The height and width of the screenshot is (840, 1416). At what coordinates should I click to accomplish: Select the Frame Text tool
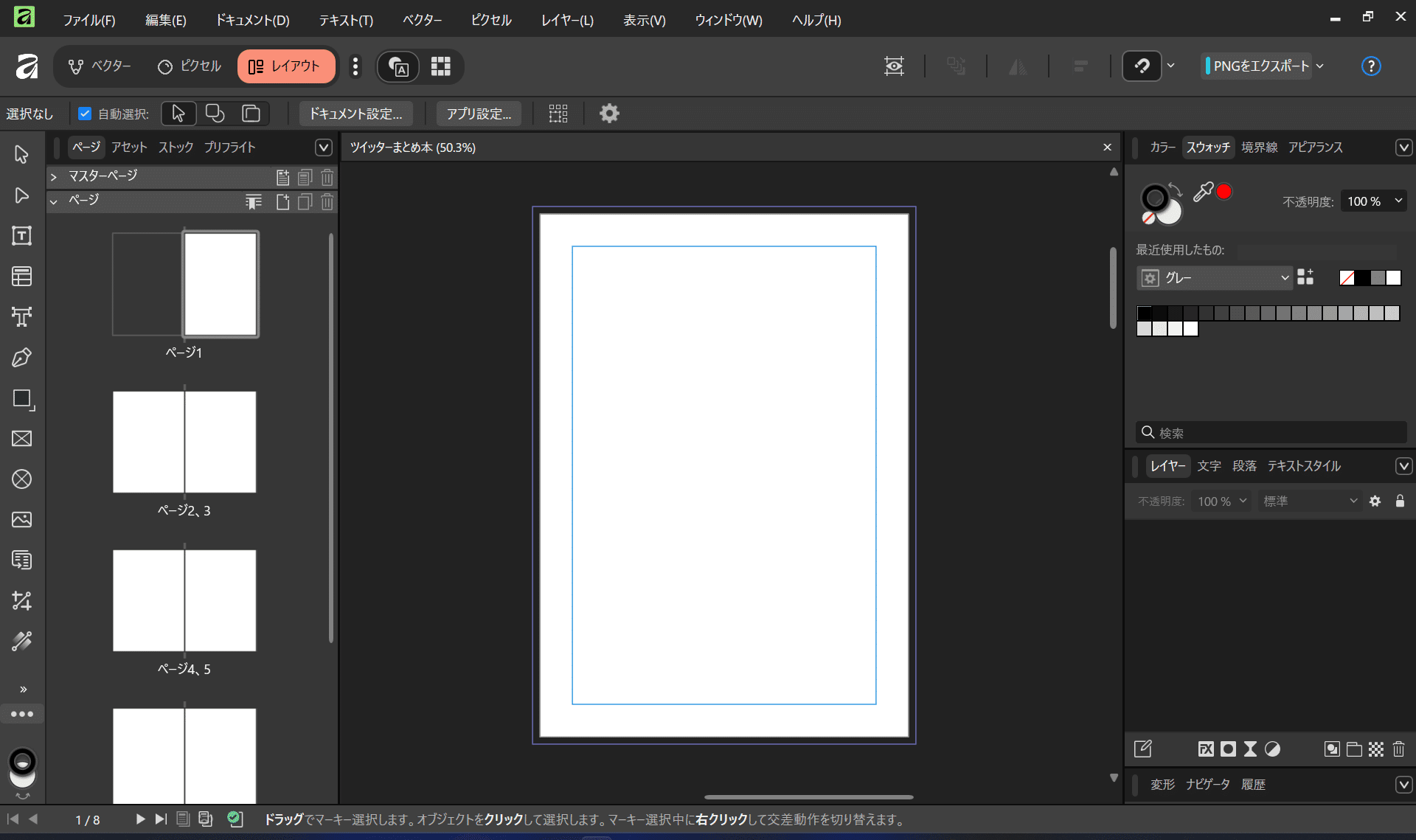pyautogui.click(x=21, y=236)
